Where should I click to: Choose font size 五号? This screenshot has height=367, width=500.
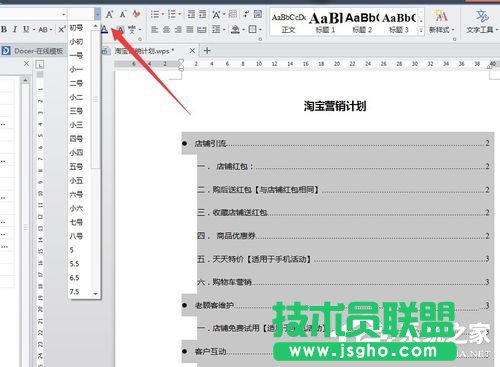coord(76,166)
